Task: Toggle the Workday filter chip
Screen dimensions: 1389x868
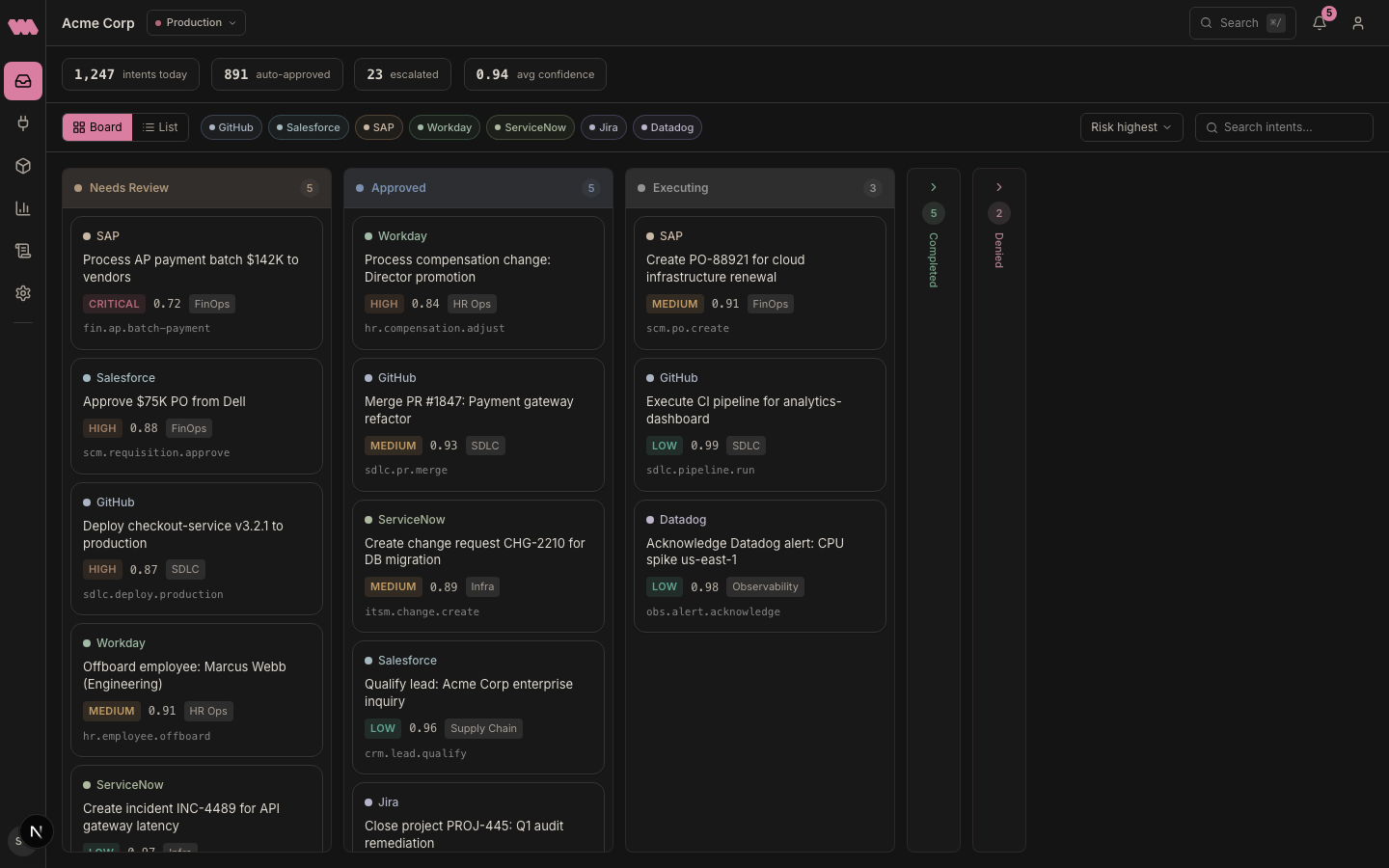Action: [444, 127]
